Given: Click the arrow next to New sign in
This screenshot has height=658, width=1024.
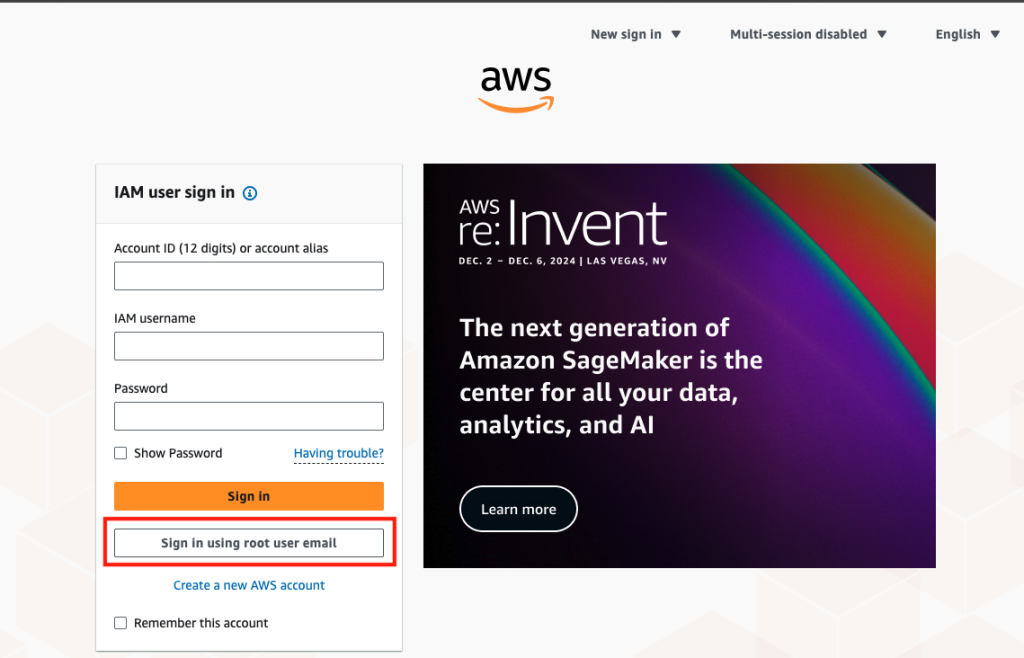Looking at the screenshot, I should point(676,35).
